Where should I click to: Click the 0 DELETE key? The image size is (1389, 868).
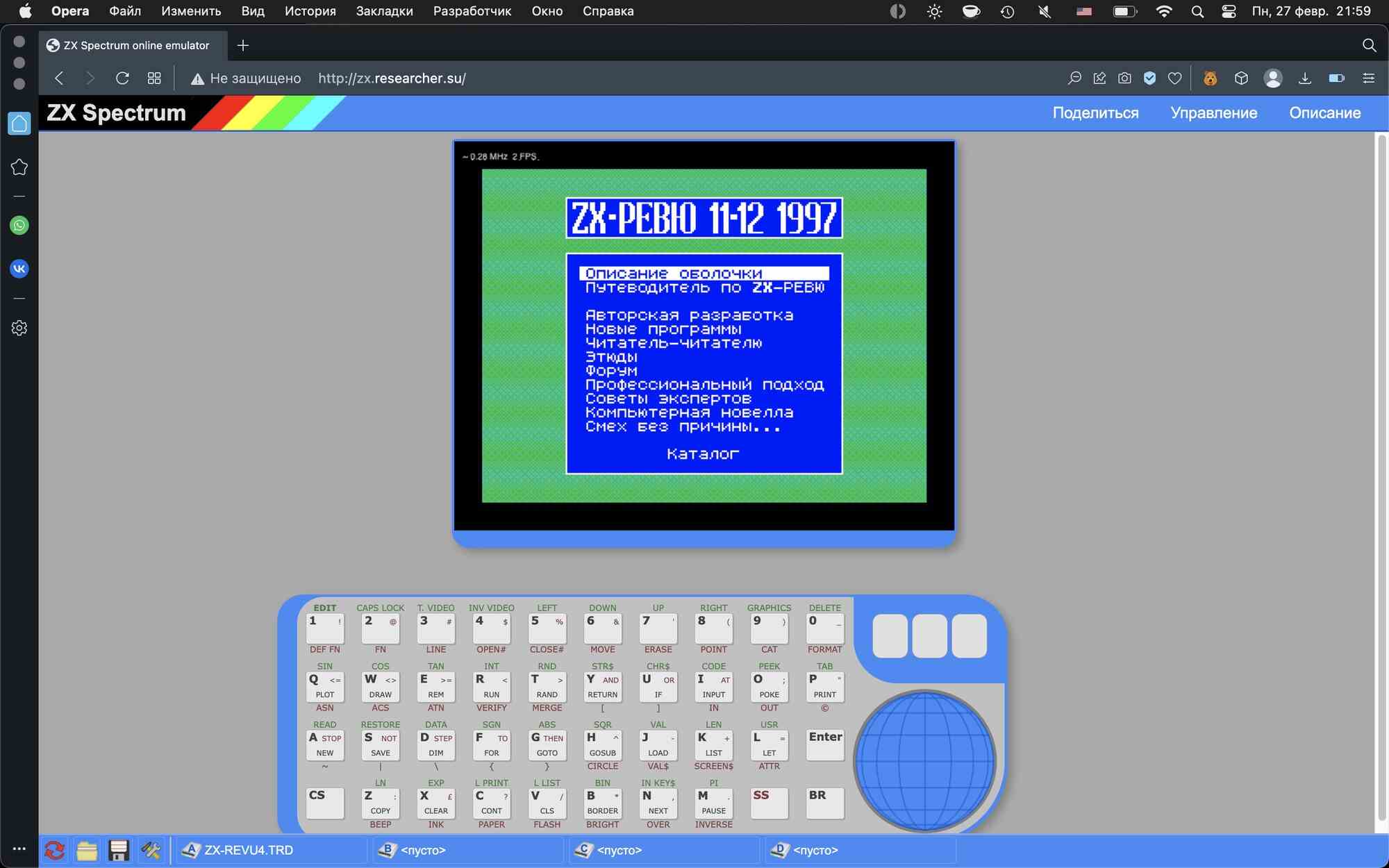click(x=825, y=628)
